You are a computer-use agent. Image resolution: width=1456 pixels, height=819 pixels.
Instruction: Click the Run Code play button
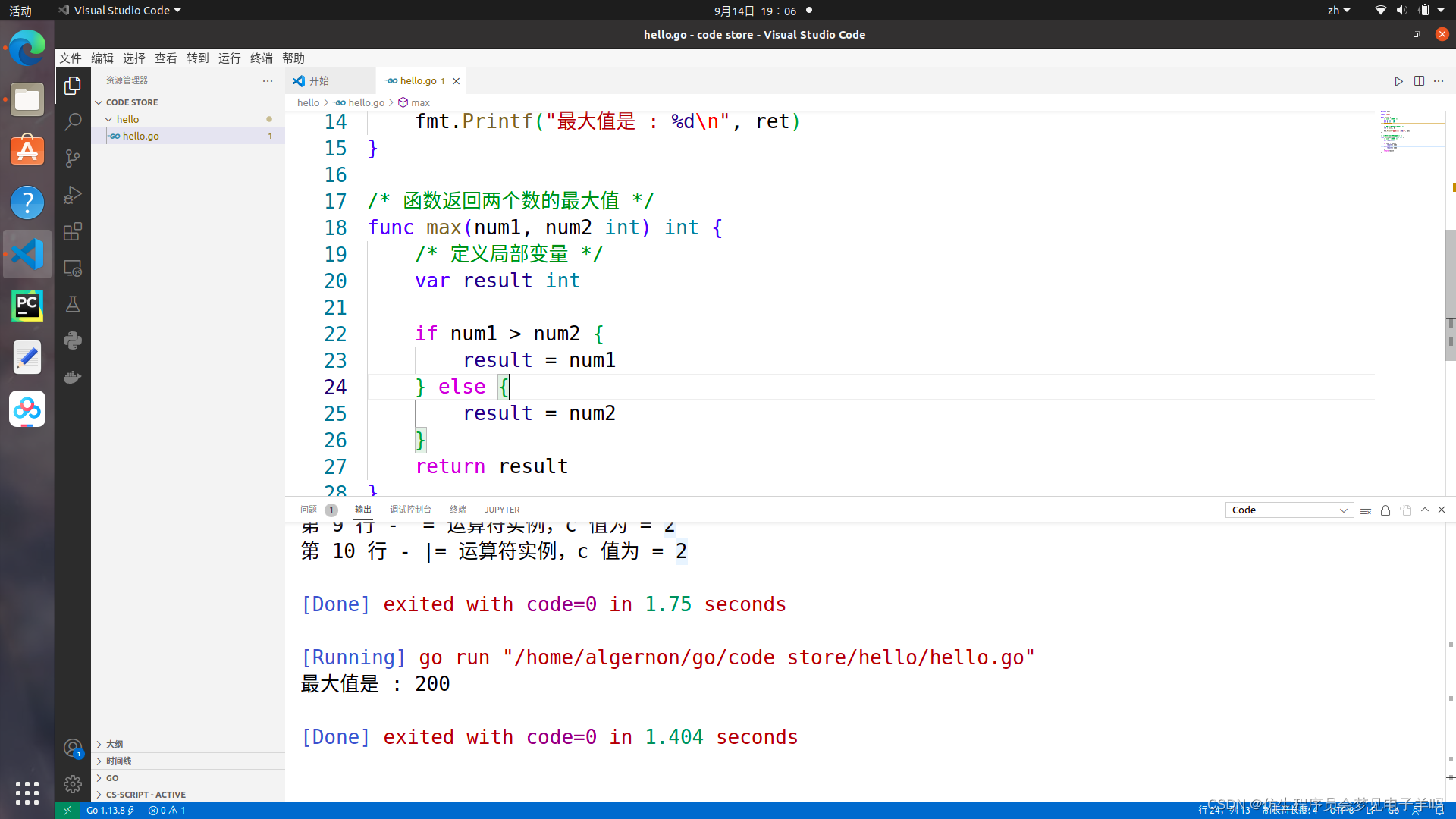pos(1399,81)
